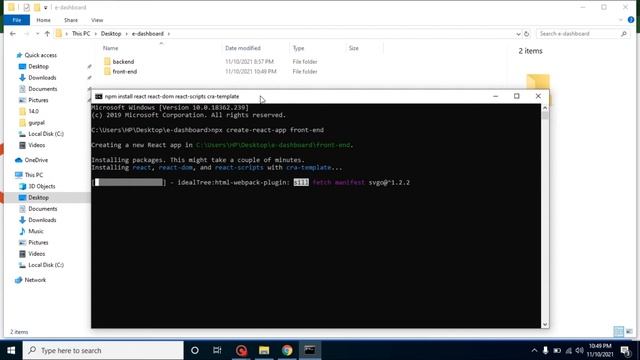Refresh the e-dashboard folder view
640x360 pixels.
[x=527, y=34]
